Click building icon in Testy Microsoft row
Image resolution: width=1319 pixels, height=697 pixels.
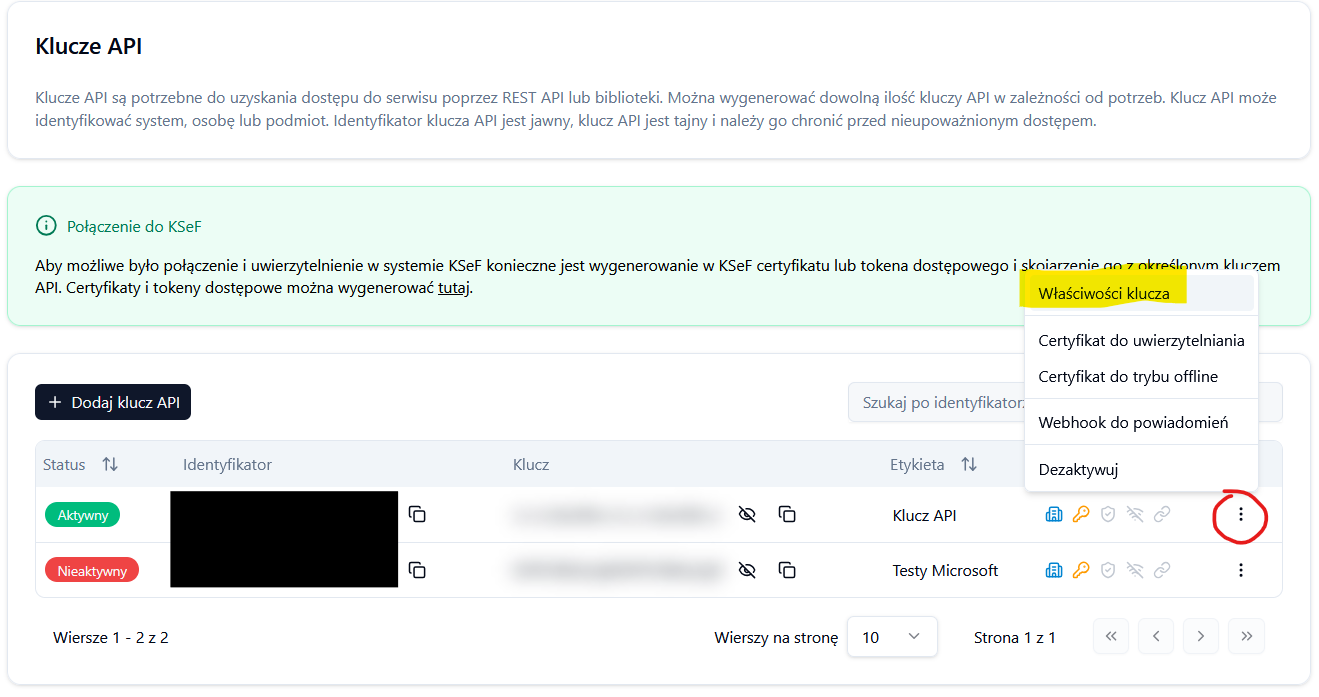point(1053,570)
